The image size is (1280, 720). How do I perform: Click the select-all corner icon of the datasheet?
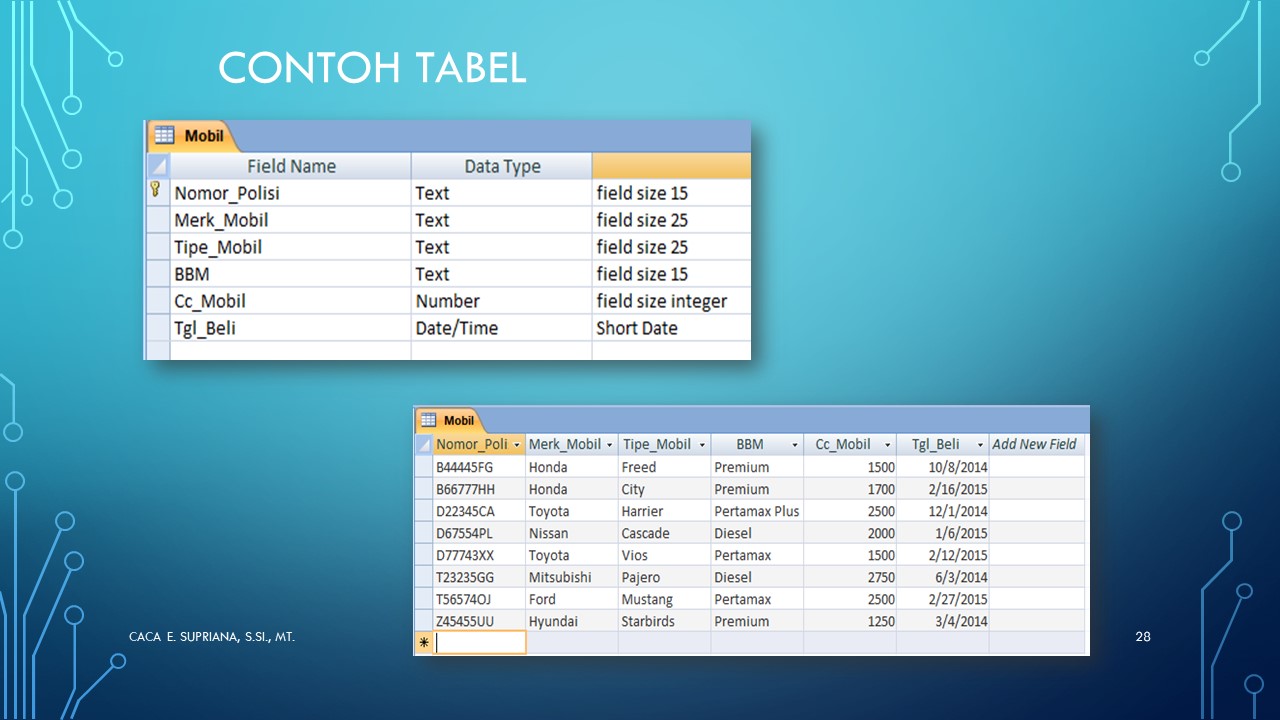point(424,444)
